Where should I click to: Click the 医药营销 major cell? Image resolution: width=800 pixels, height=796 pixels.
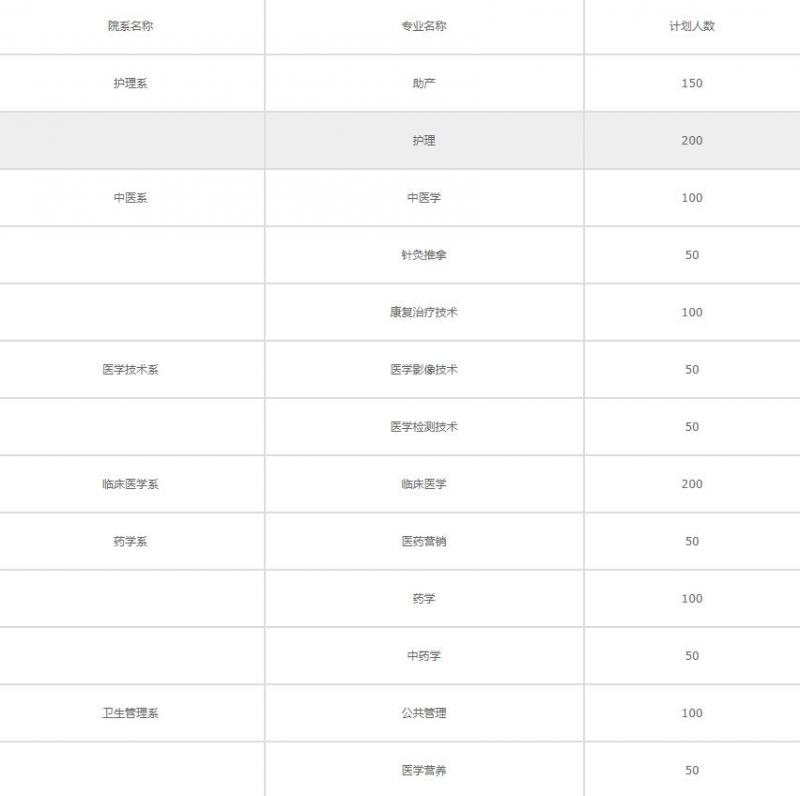(424, 541)
